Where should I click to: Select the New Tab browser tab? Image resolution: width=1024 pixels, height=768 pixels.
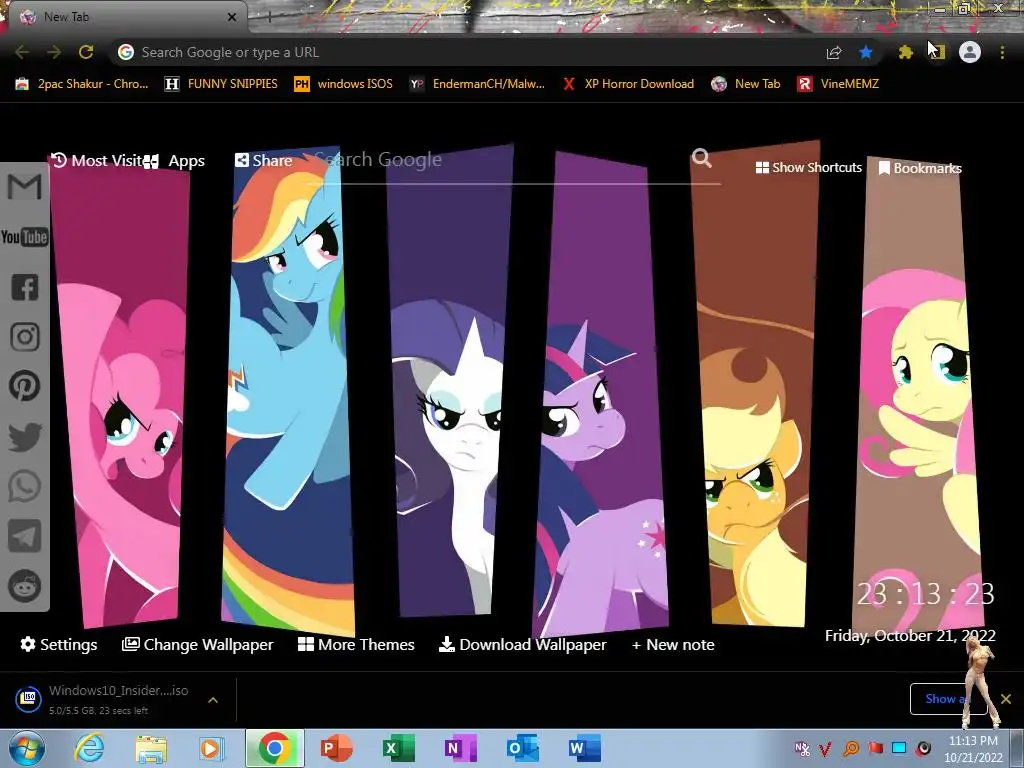[127, 17]
